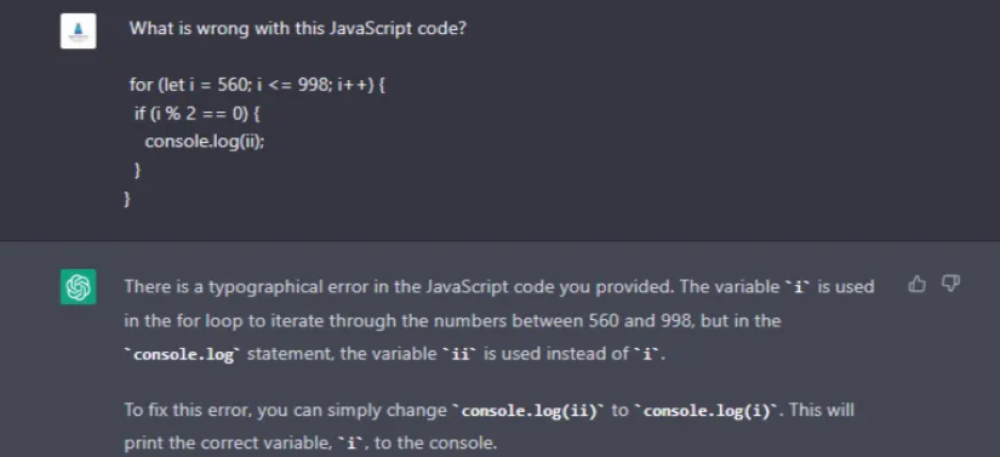Image resolution: width=1000 pixels, height=457 pixels.
Task: Click the for loop line of code
Action: [257, 85]
